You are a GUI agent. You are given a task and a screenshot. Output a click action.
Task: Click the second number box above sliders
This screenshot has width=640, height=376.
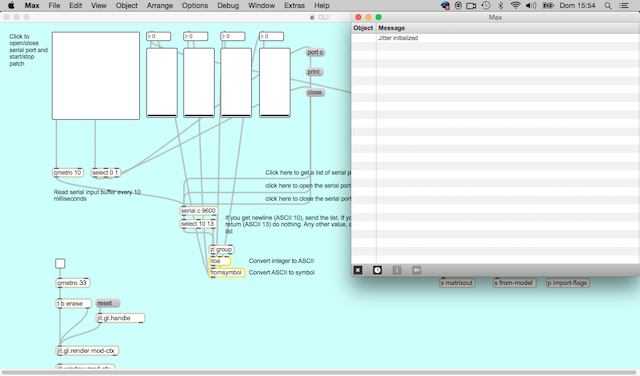[196, 36]
